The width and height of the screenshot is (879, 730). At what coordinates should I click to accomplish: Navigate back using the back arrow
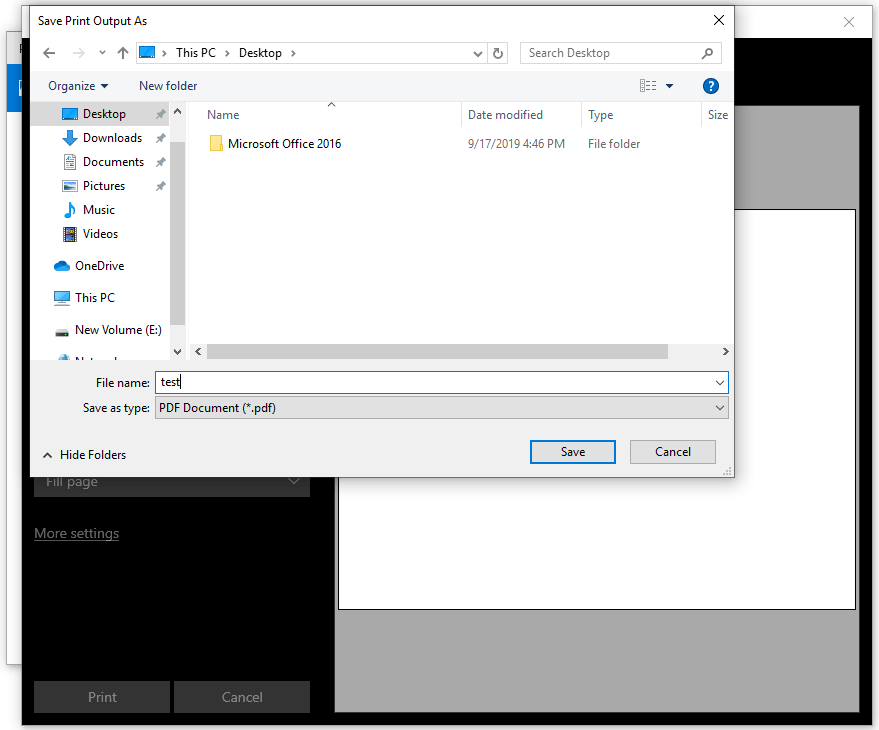49,52
